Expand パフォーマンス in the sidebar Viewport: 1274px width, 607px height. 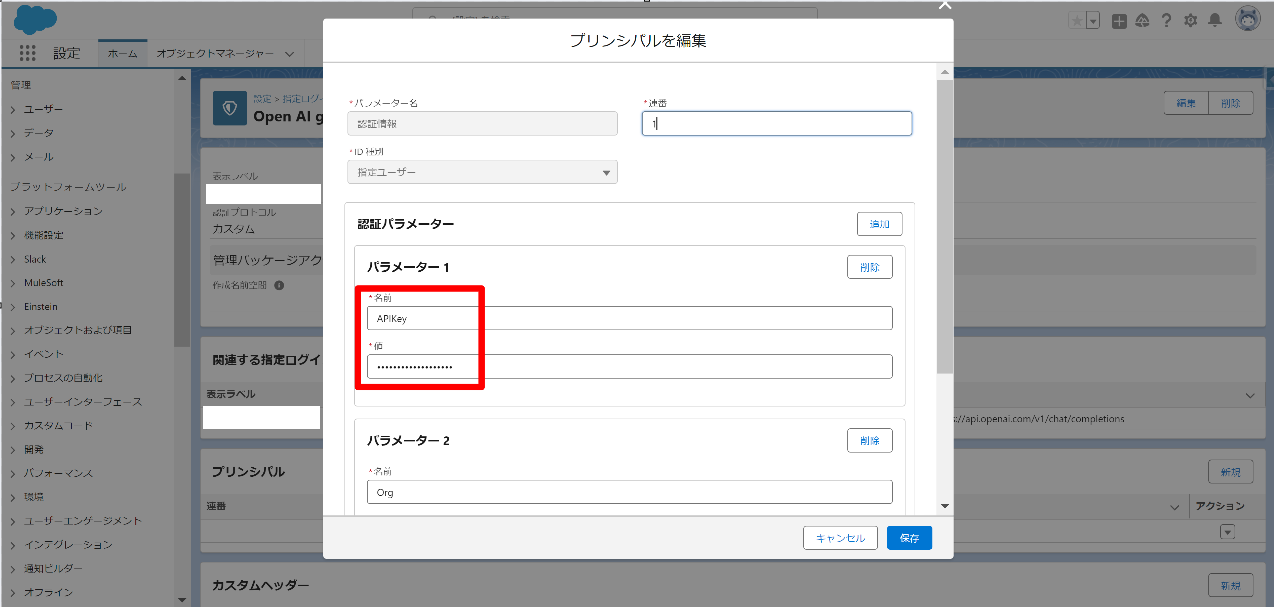[13, 473]
